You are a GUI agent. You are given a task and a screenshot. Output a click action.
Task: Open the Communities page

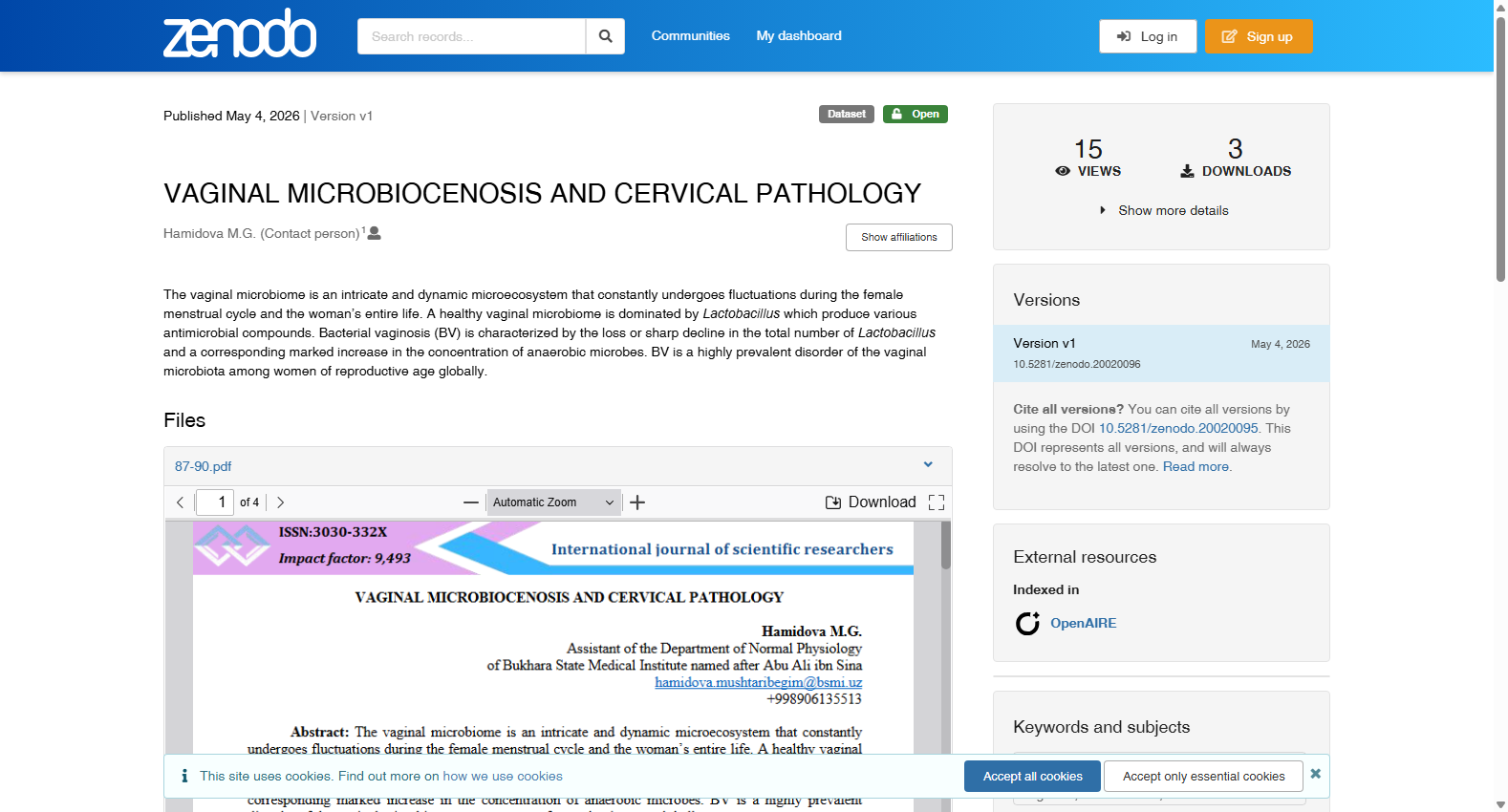(x=690, y=35)
